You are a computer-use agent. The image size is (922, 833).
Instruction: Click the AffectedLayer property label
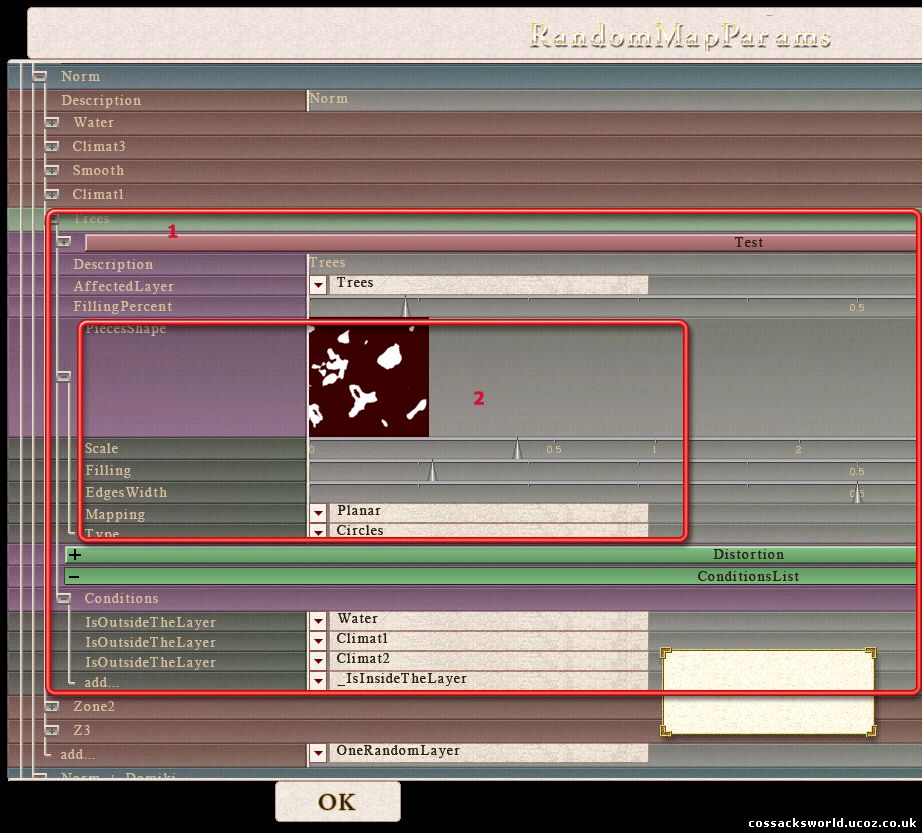[x=123, y=286]
